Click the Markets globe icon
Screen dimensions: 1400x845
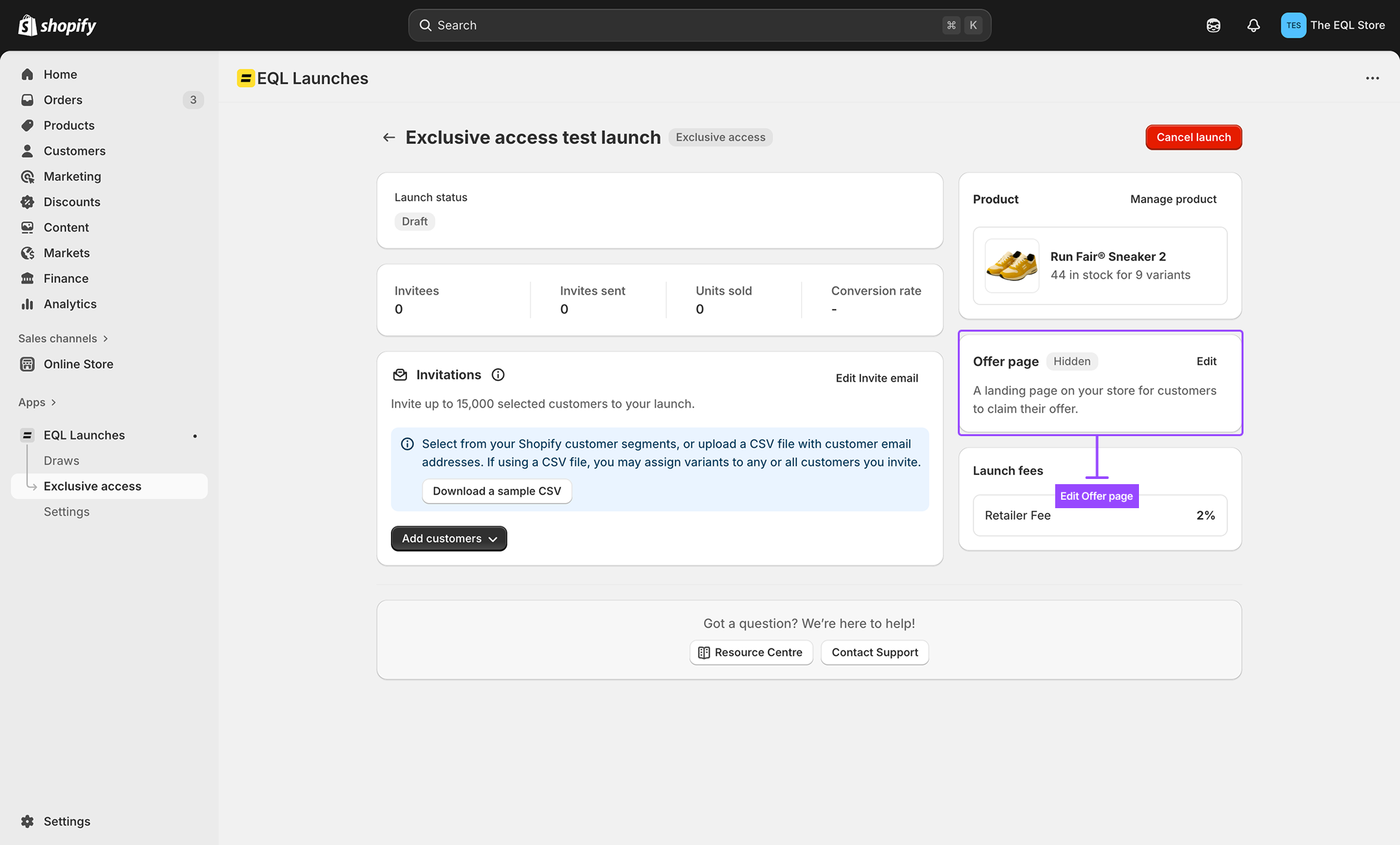click(27, 253)
